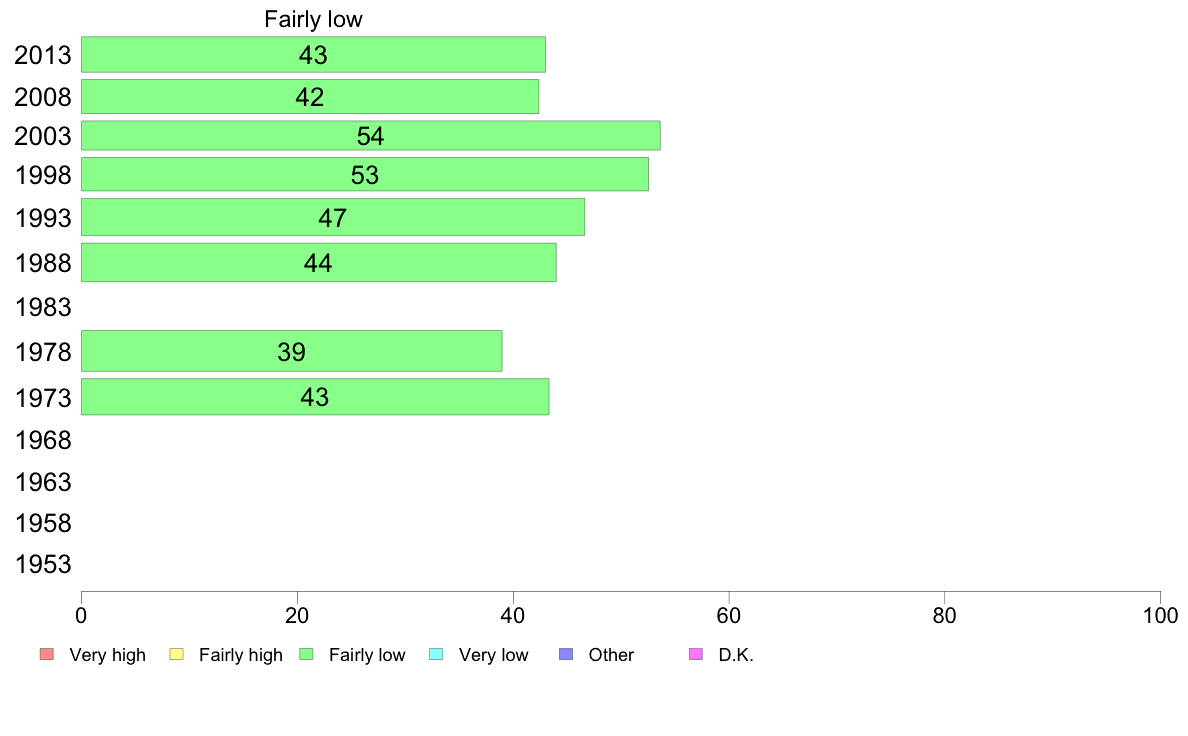Screen dimensions: 1188x736
Task: Select the 2013 bar showing 43
Action: 314,55
